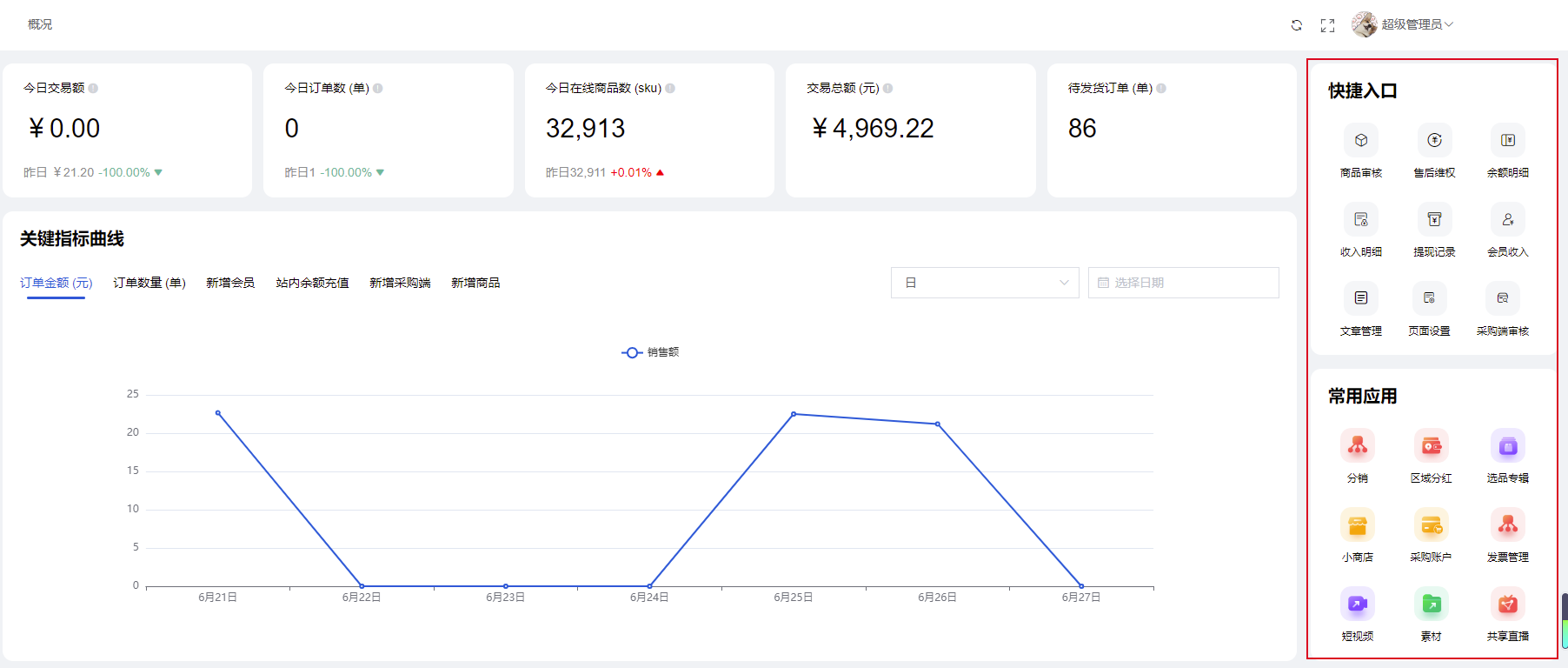Open the 区域分红 app icon
The width and height of the screenshot is (1568, 668).
1431,446
